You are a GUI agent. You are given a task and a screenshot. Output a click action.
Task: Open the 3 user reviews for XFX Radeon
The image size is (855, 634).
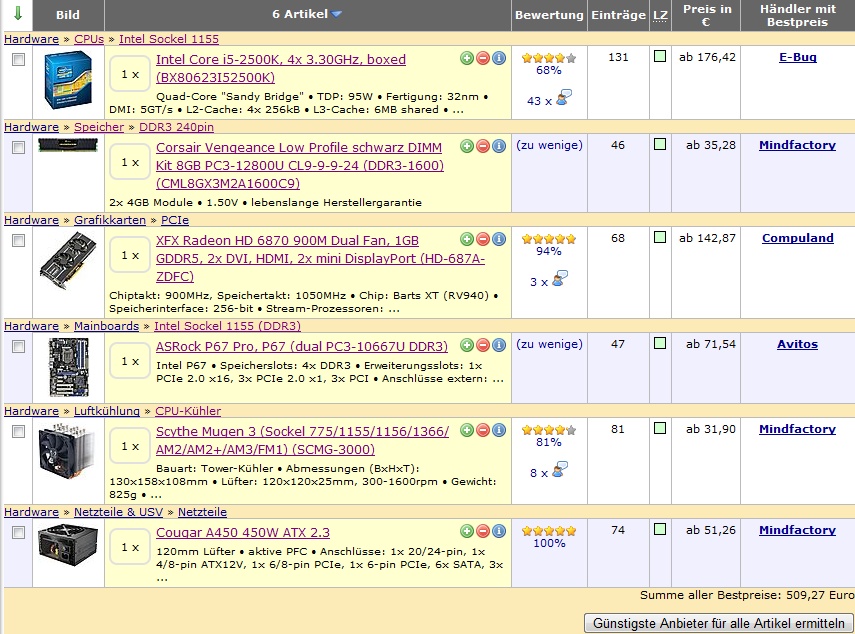click(549, 280)
